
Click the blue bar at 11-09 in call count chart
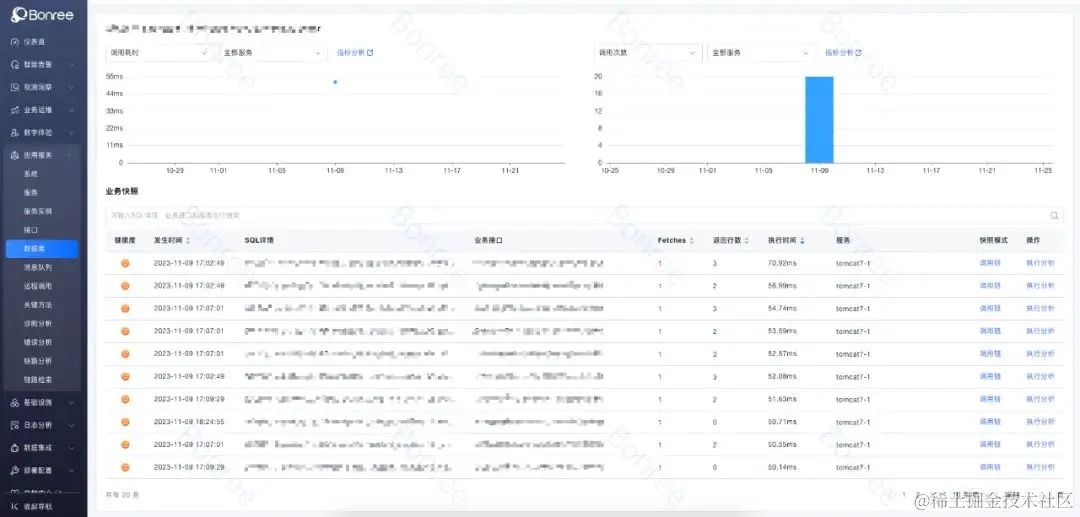tap(819, 120)
